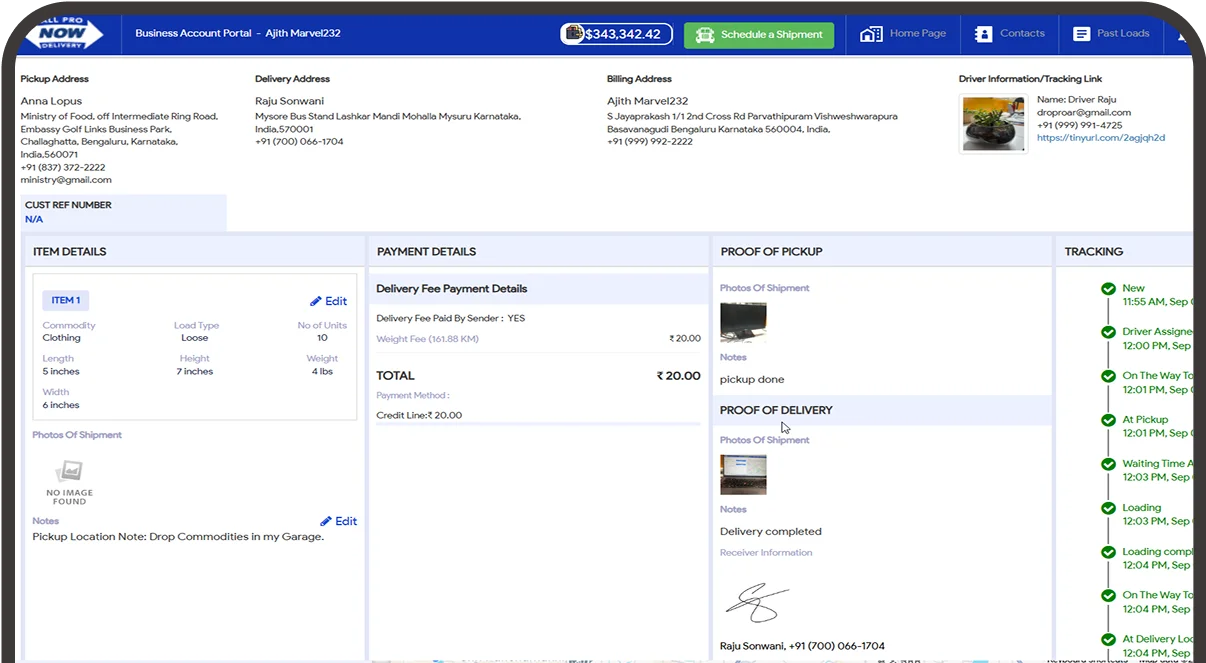
Task: Click the pencil Edit icon beside Notes
Action: pos(326,521)
